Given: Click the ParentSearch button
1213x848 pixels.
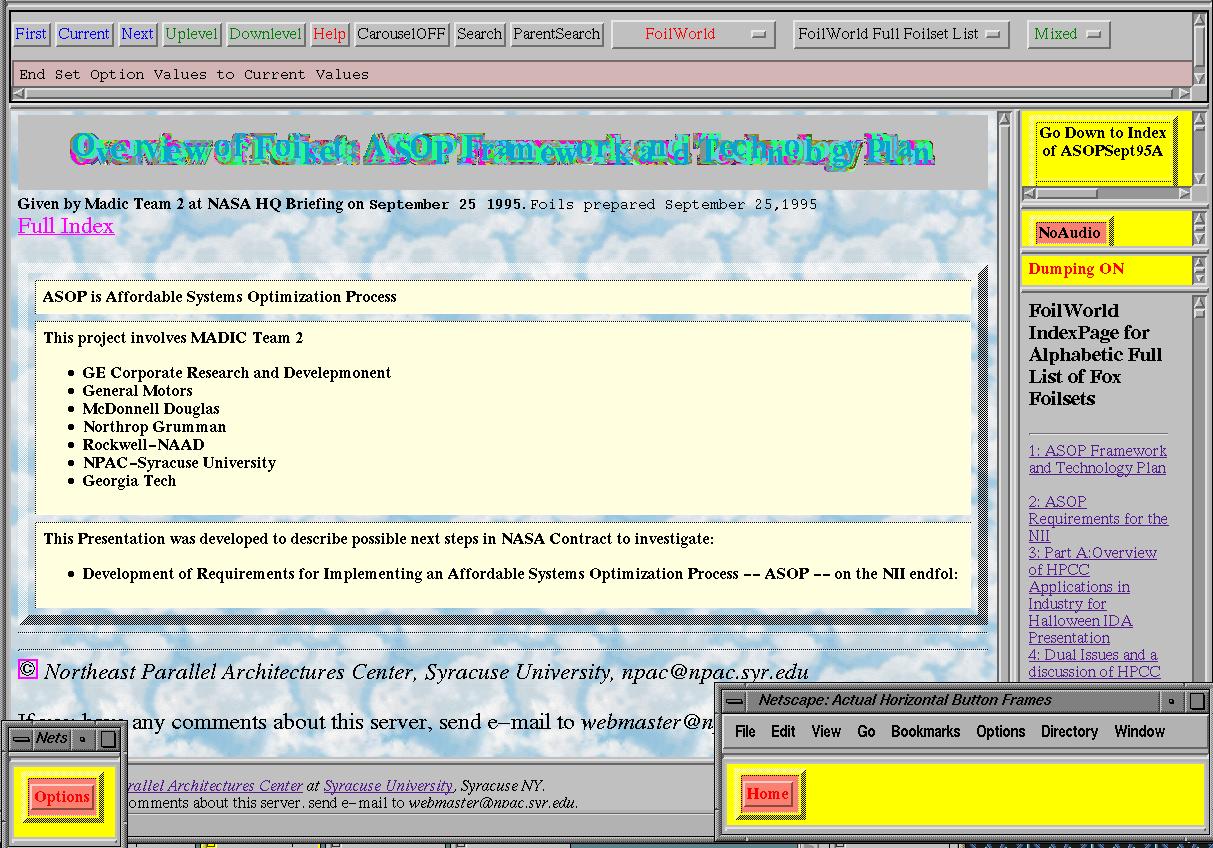Looking at the screenshot, I should 556,34.
